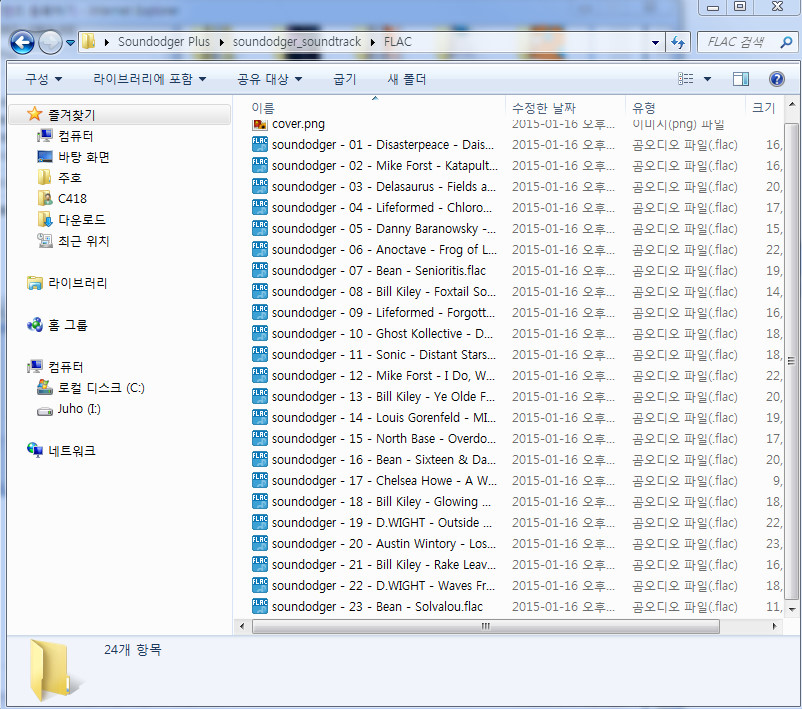Click FLAC icon of track 01 Disasterpeace
Viewport: 802px width, 709px height.
260,145
